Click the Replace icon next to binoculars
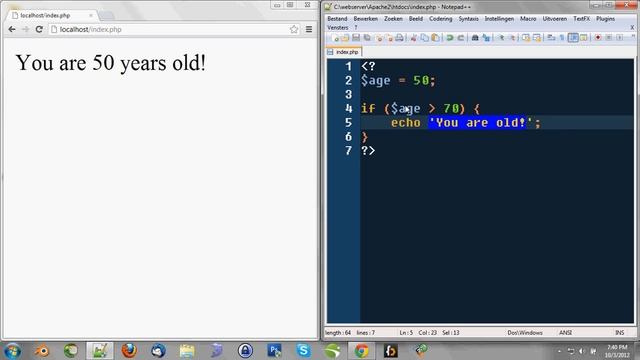640x360 pixels. 486,38
